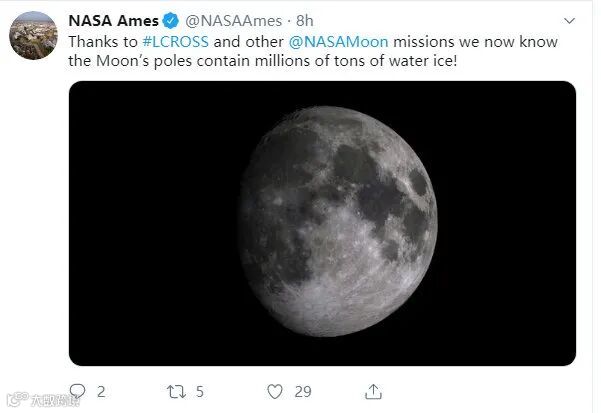Like the tweet with the heart icon
Viewport: 601px width, 413px height.
(274, 390)
